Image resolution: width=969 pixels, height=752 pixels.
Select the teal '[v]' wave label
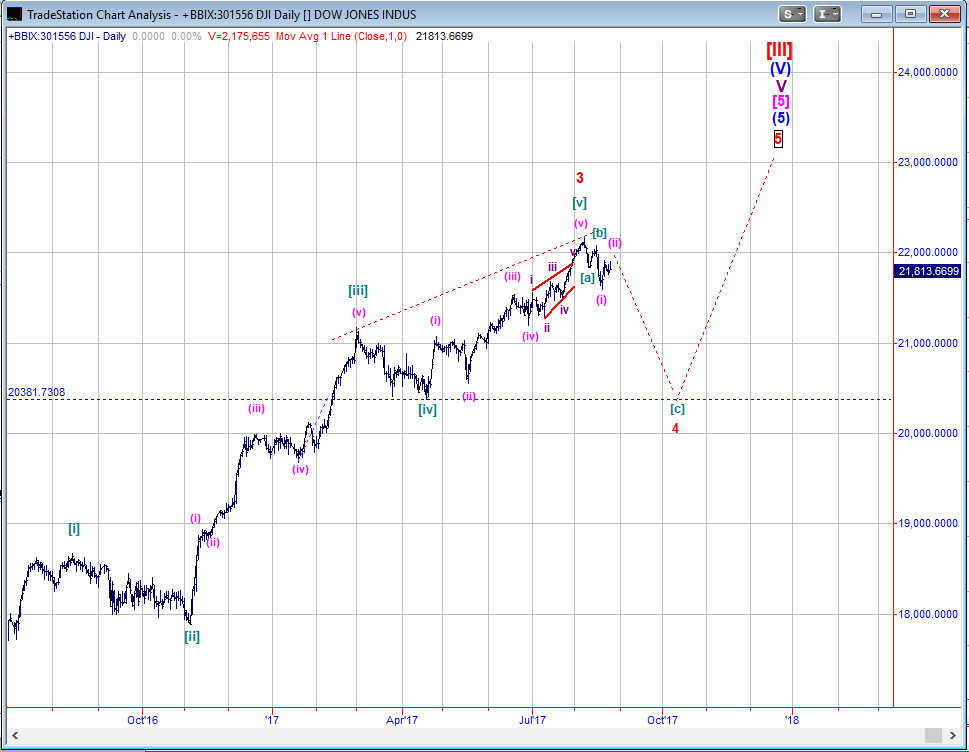tap(579, 203)
